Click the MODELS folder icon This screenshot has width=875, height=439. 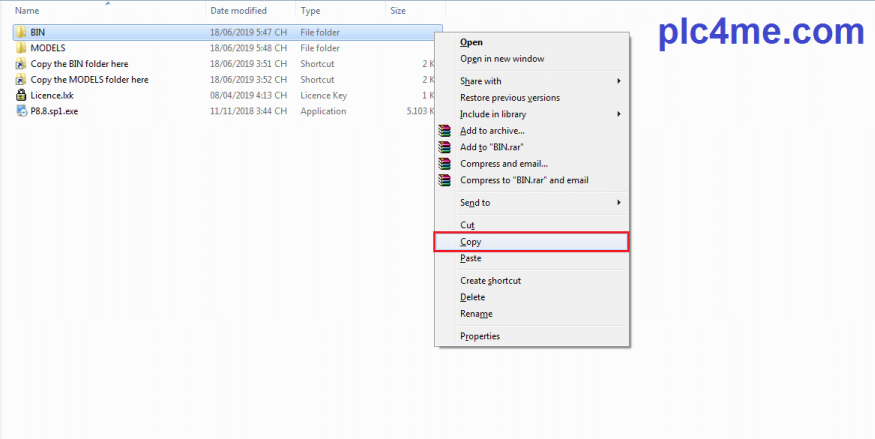(21, 48)
